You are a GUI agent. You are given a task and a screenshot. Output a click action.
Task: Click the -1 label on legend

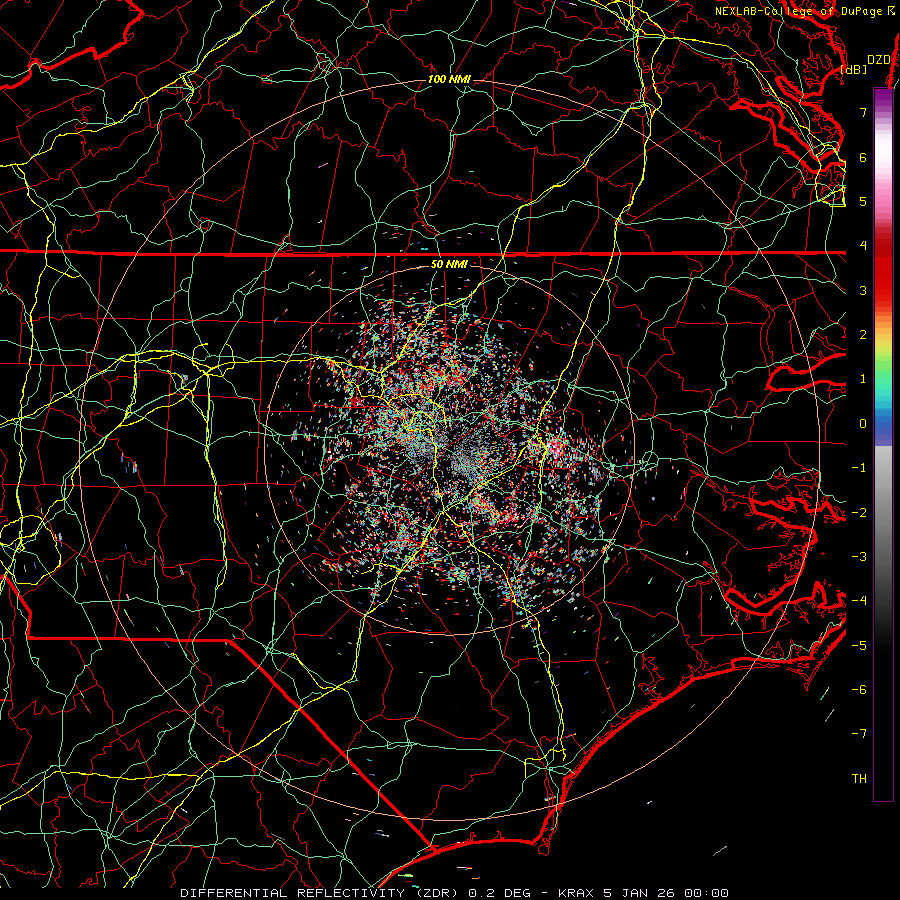(x=859, y=468)
